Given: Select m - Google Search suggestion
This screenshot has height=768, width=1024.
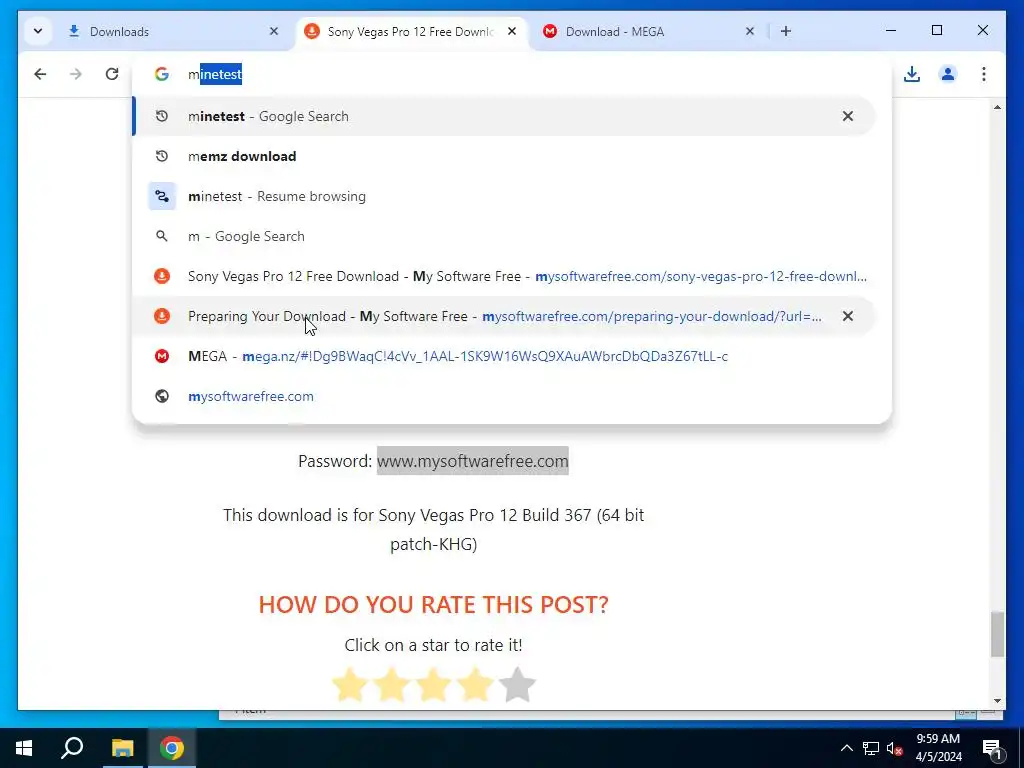Looking at the screenshot, I should point(503,236).
